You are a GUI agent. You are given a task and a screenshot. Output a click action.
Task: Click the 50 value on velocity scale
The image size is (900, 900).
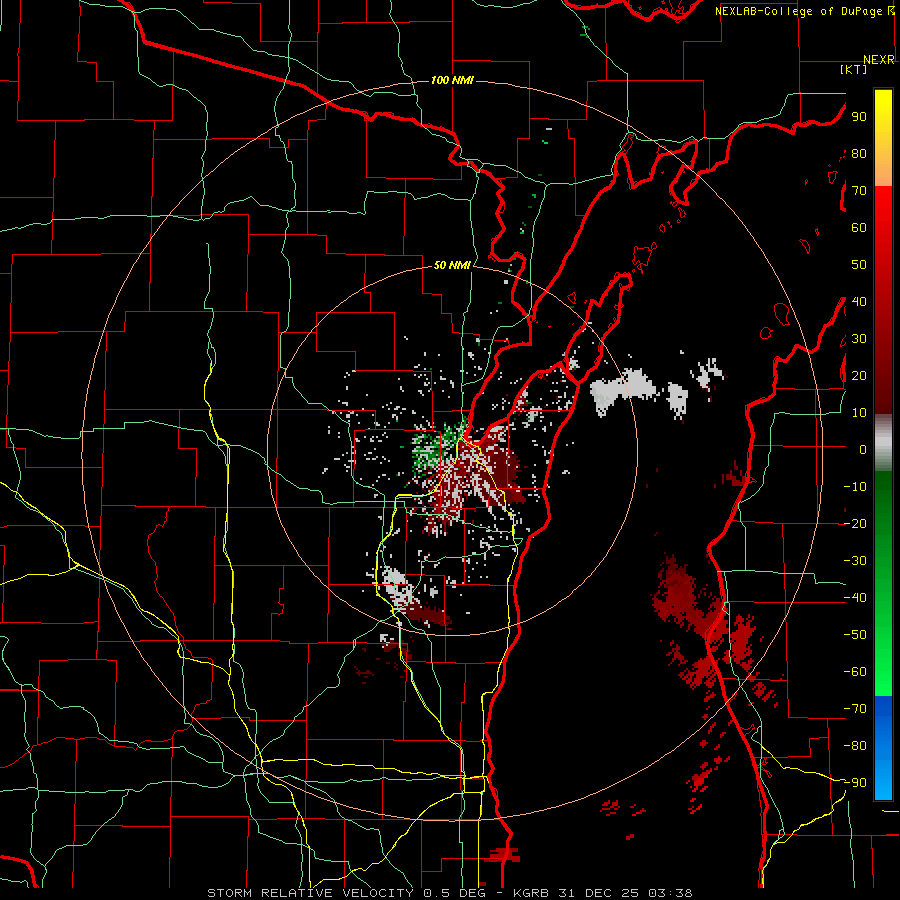click(x=859, y=265)
